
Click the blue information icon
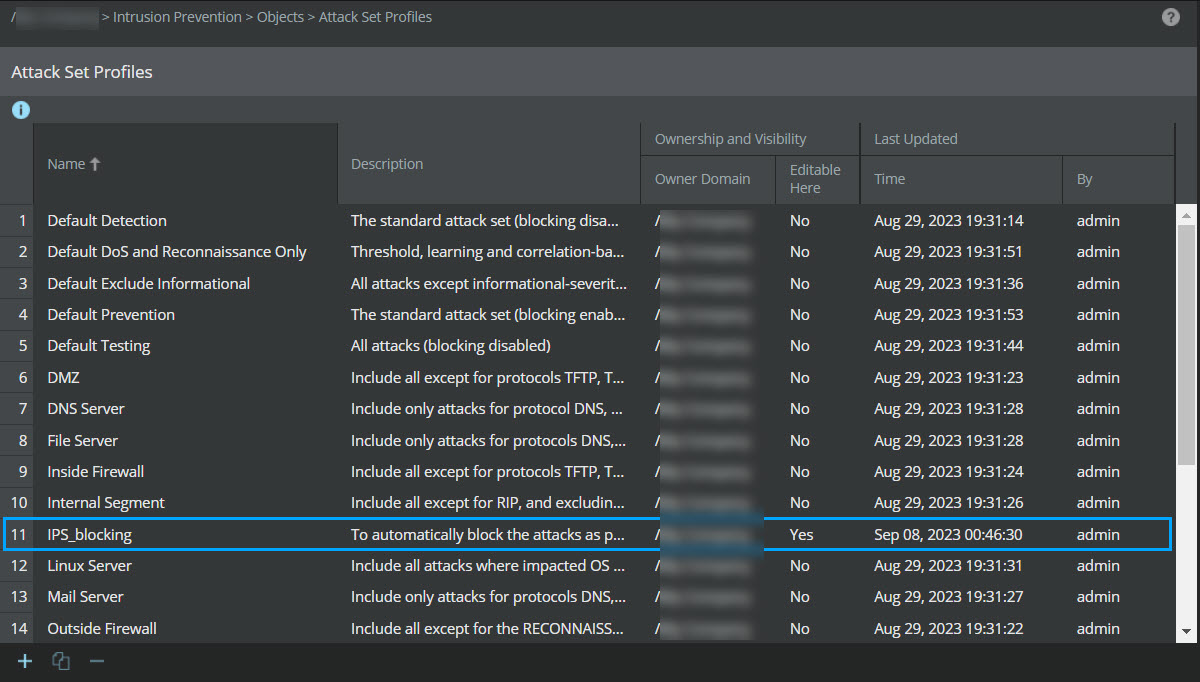[x=20, y=110]
